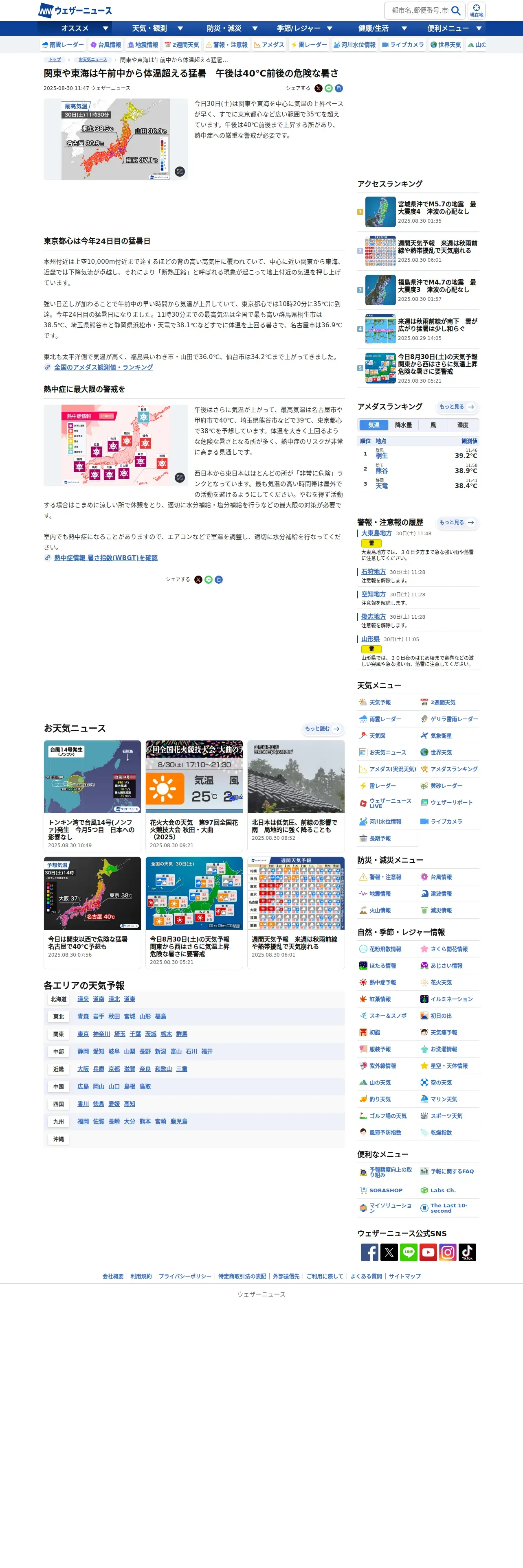Open the 台風14号発生 news card image

coord(92,776)
